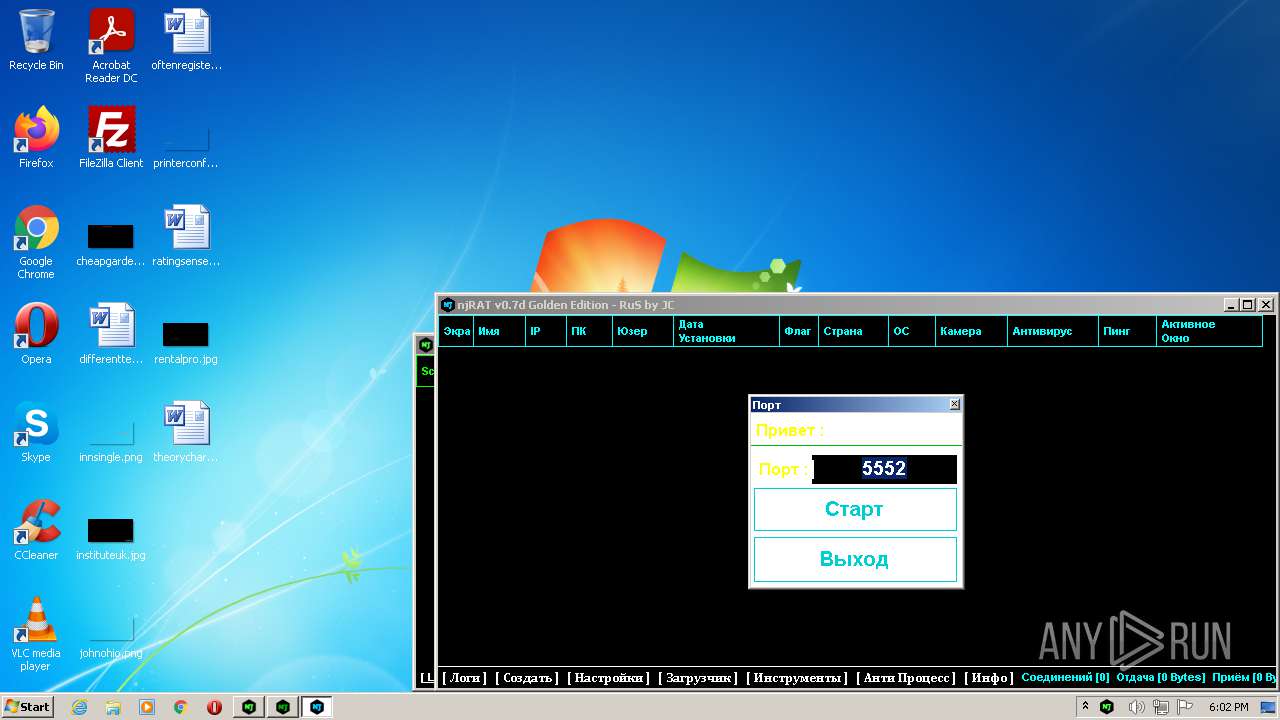Screen dimensions: 1280x720
Task: Open the Создать menu item
Action: tap(527, 678)
